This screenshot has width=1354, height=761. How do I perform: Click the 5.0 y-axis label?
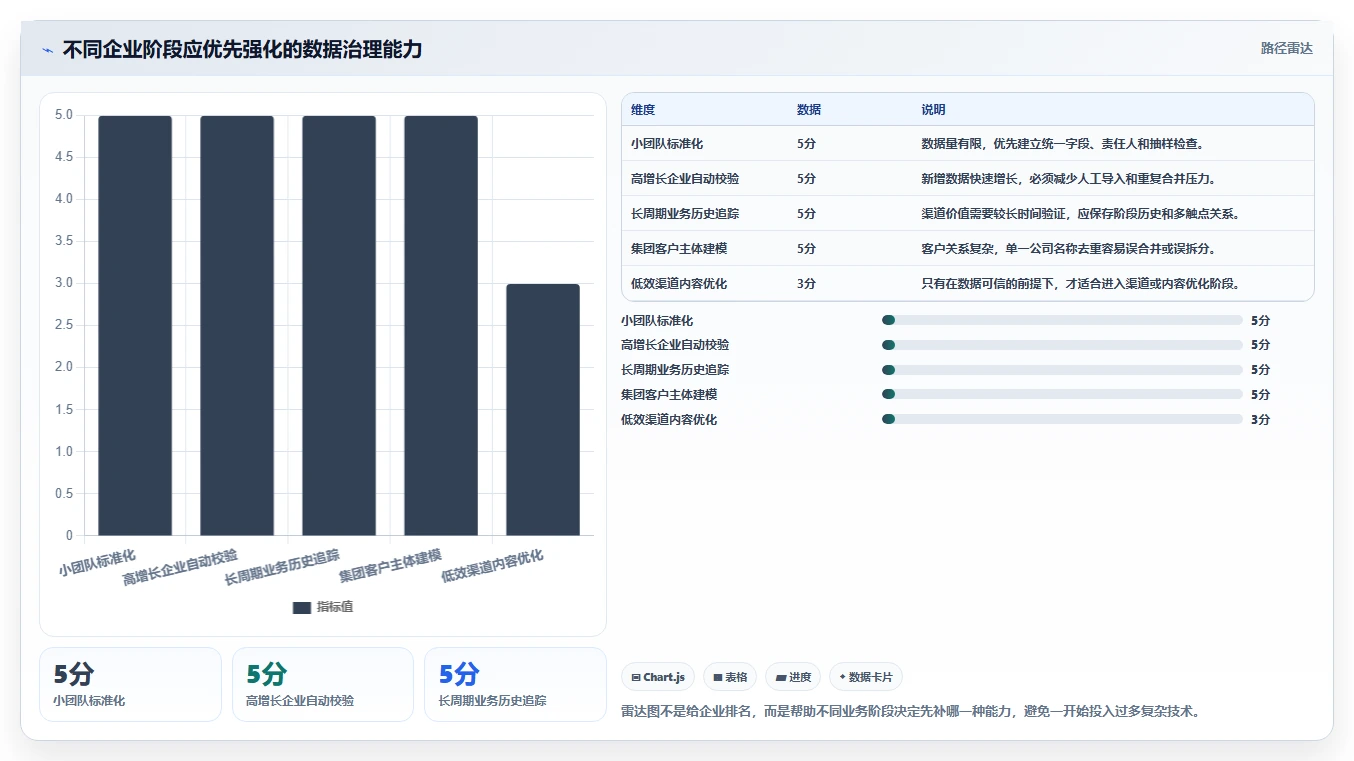[64, 115]
